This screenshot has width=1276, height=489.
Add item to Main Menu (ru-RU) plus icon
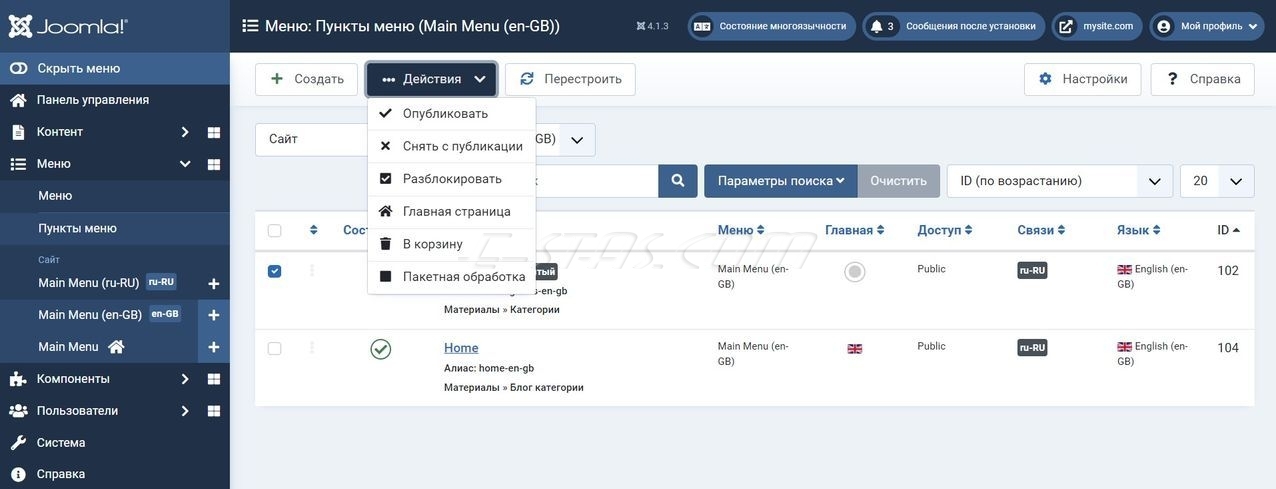pyautogui.click(x=214, y=284)
